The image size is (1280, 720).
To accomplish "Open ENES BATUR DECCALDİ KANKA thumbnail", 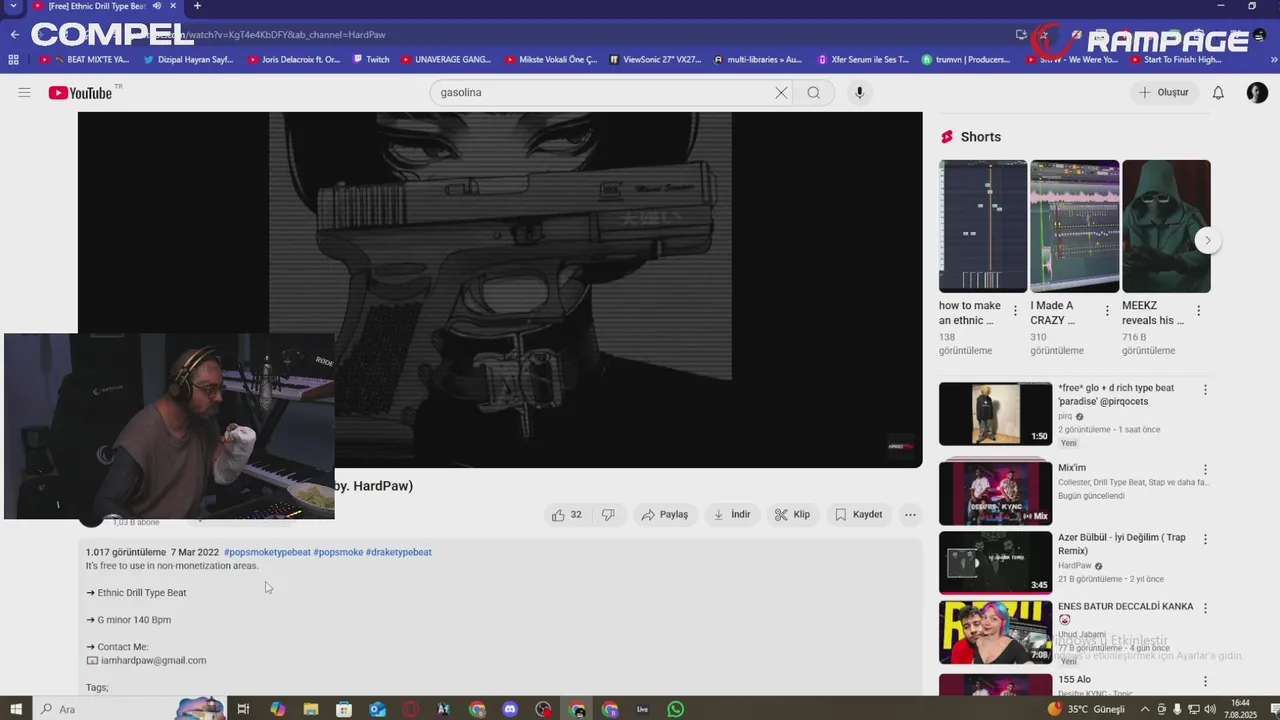I will (x=996, y=632).
